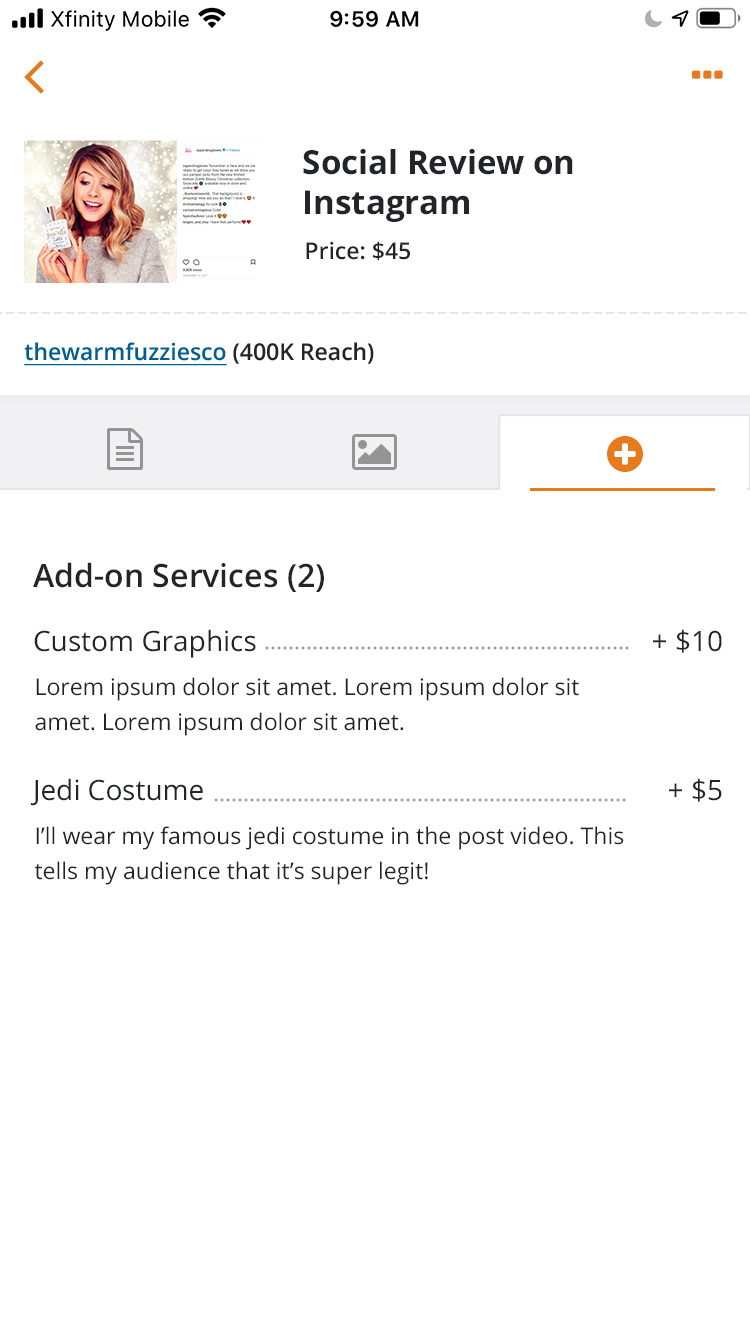The width and height of the screenshot is (750, 1334).
Task: Tap the Add-on Services (2) heading
Action: 179,576
